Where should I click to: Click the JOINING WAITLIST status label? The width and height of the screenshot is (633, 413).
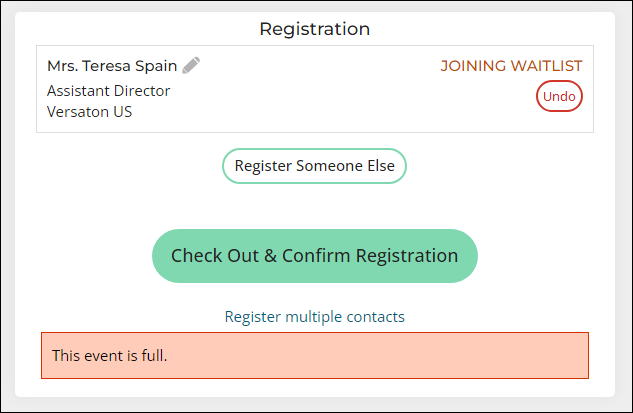click(511, 66)
